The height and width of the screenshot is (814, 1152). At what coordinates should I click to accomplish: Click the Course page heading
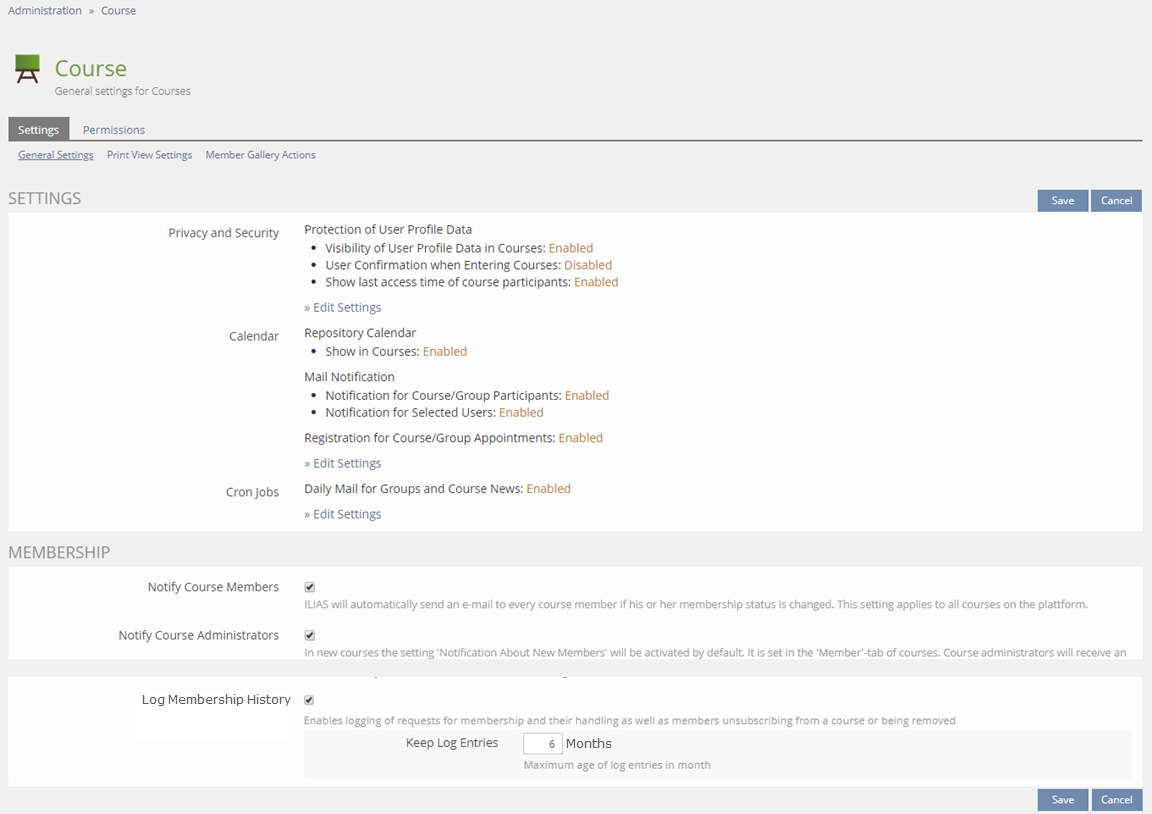pyautogui.click(x=91, y=69)
